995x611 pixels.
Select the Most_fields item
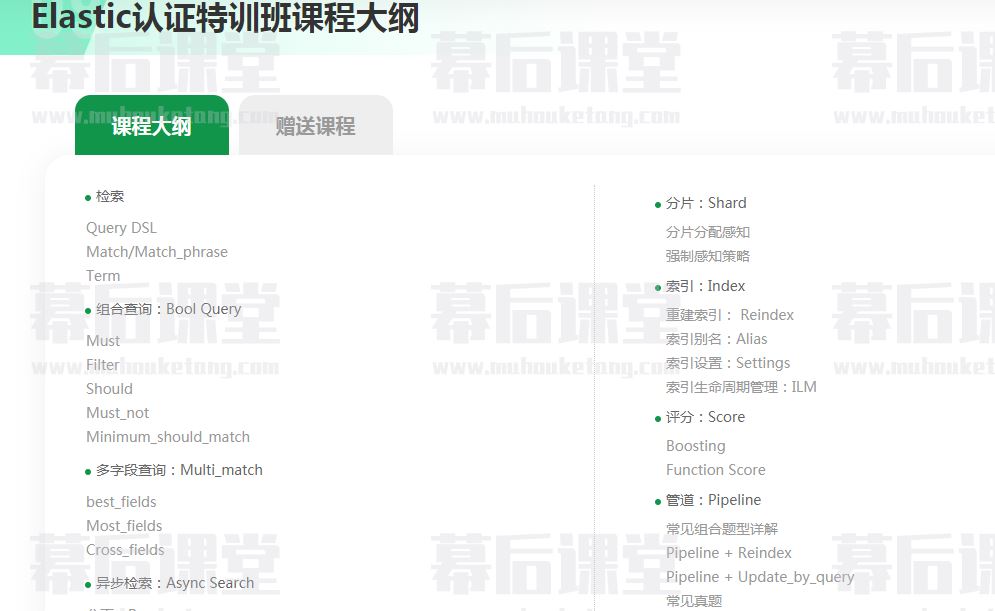[124, 526]
